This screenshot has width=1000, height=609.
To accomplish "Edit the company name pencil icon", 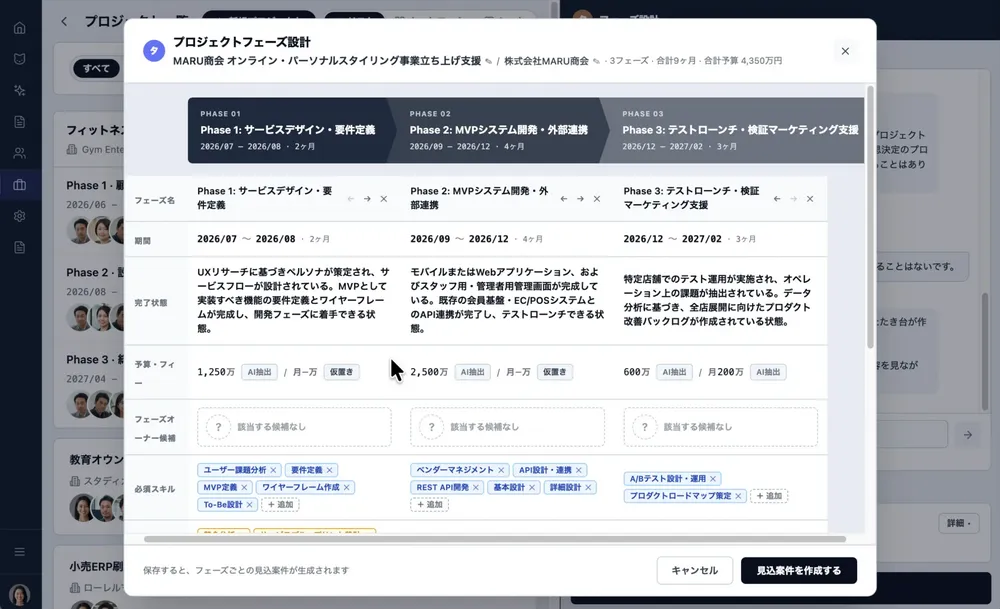I will click(596, 61).
